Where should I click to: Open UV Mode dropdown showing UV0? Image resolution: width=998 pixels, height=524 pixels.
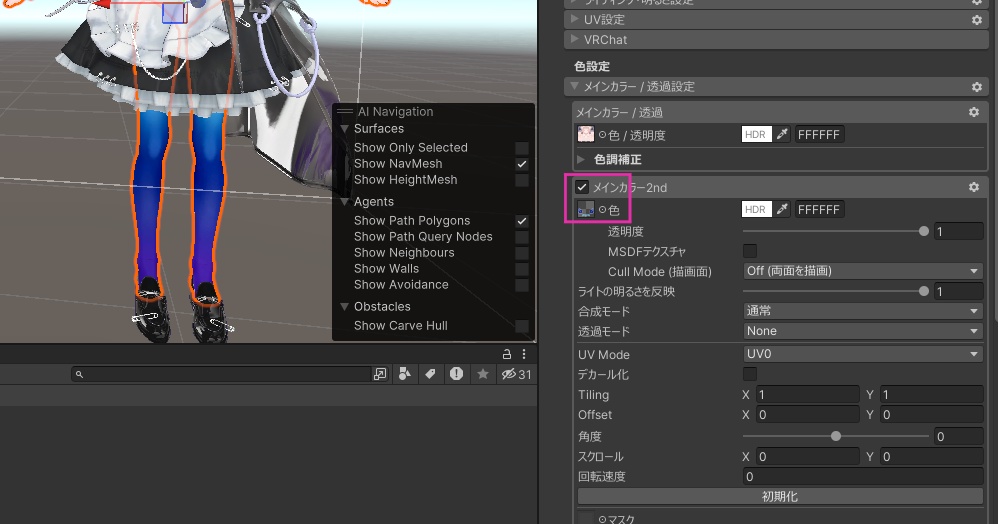point(863,354)
